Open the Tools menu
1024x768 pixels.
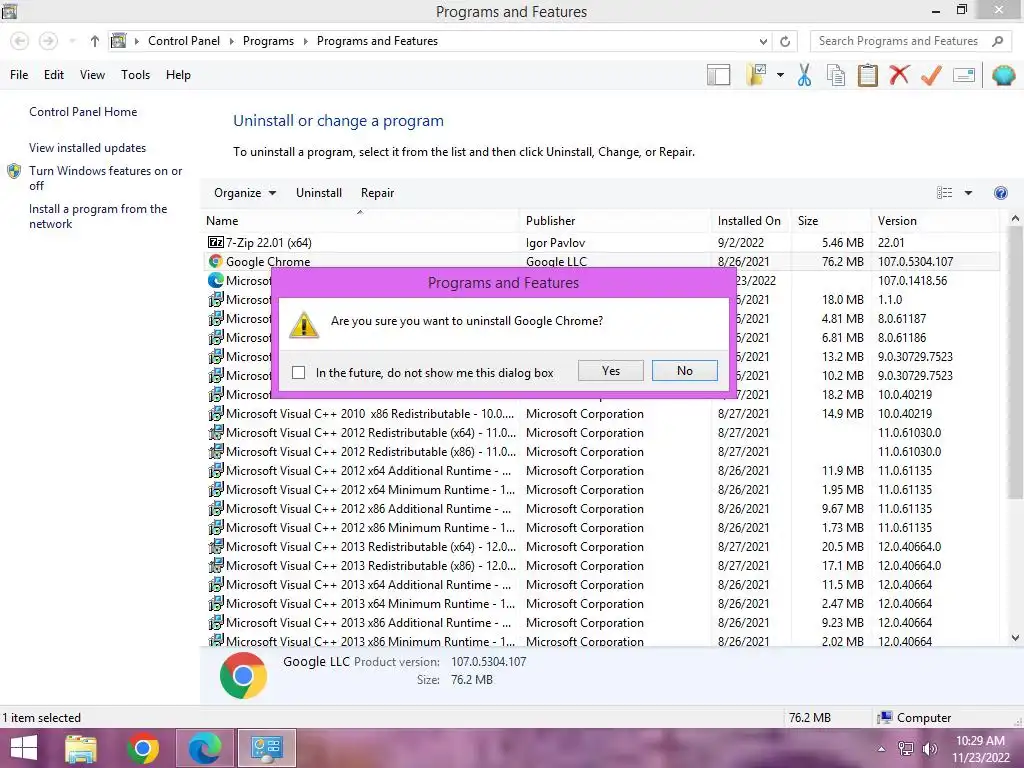click(135, 75)
